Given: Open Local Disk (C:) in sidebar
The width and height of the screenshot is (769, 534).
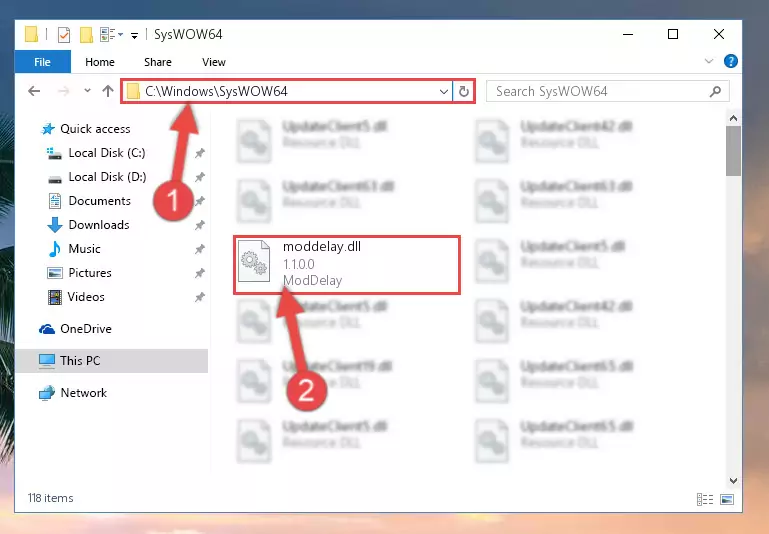Looking at the screenshot, I should (x=106, y=153).
